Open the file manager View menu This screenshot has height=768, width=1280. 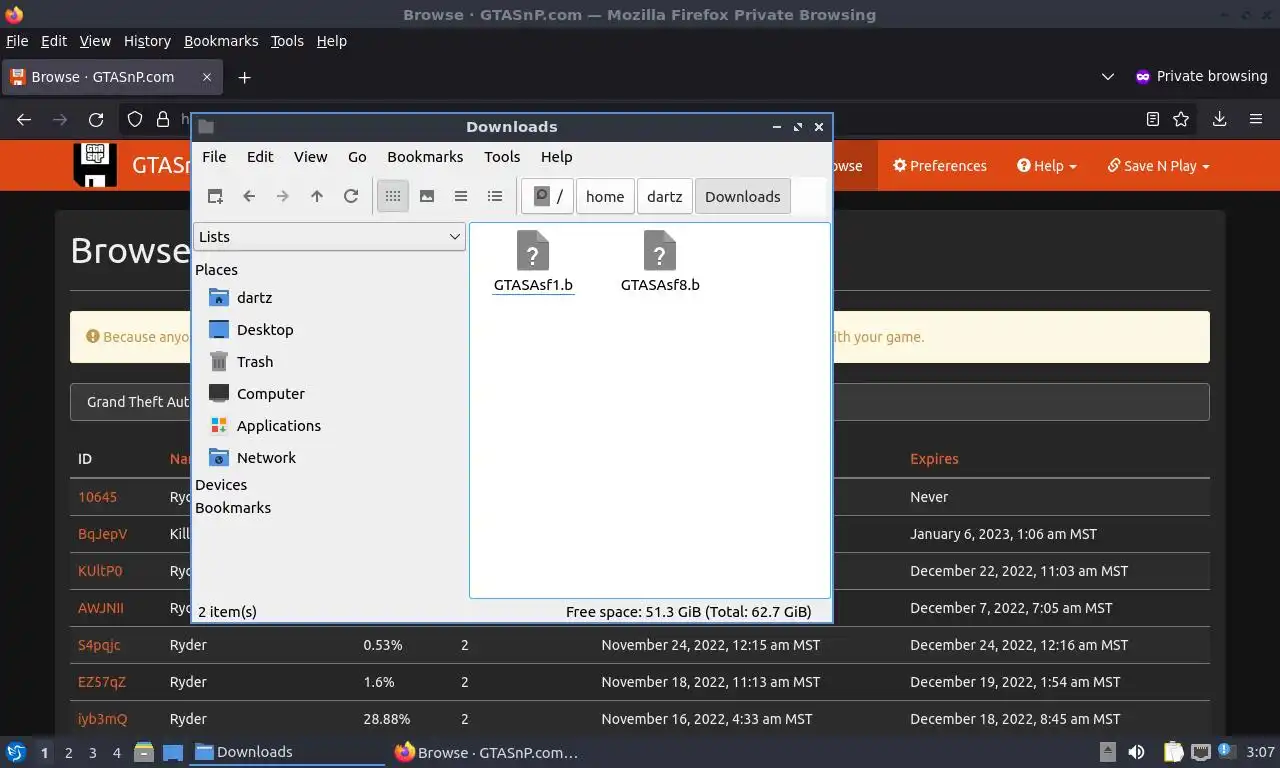[310, 157]
